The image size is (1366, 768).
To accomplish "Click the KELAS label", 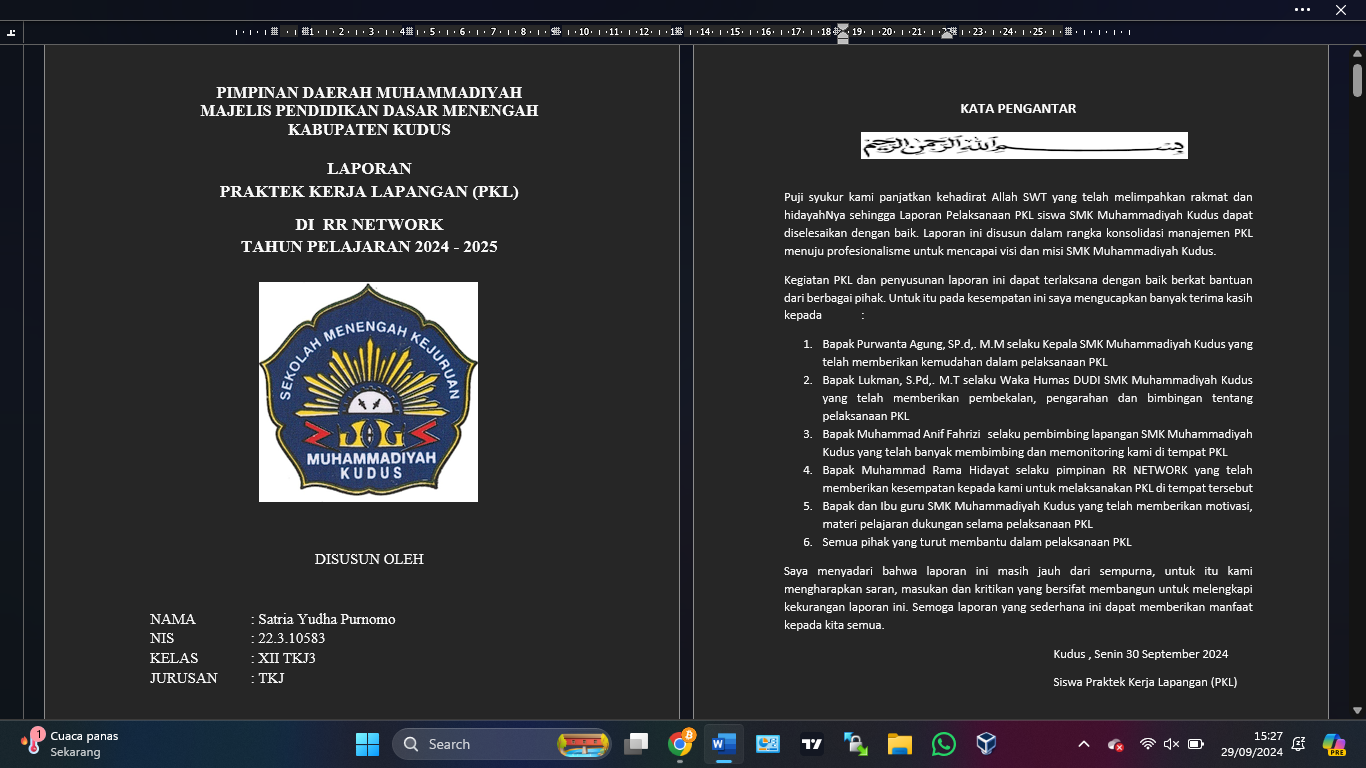I will coord(174,658).
